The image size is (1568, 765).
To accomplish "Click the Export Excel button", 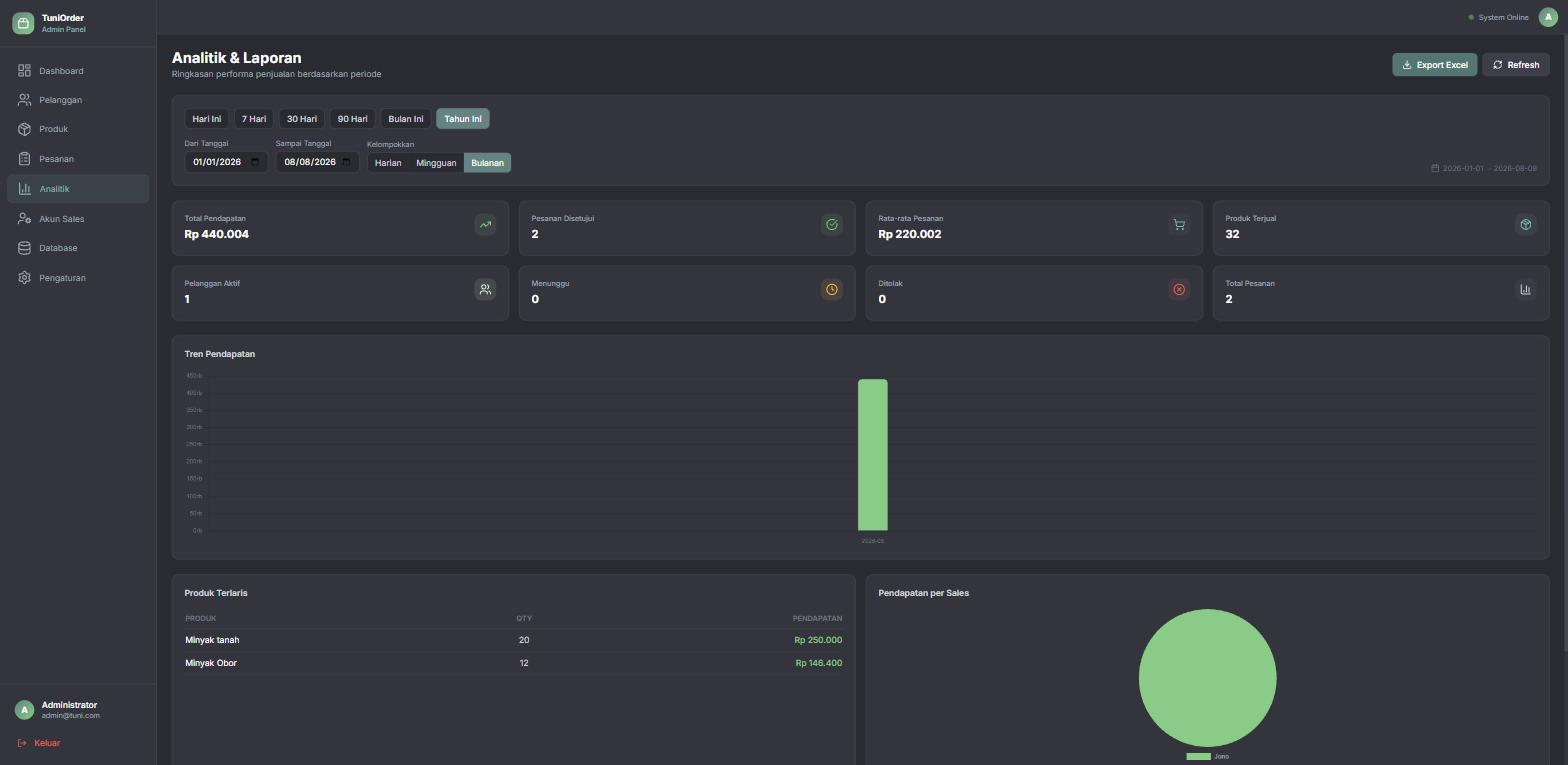I will pos(1435,65).
